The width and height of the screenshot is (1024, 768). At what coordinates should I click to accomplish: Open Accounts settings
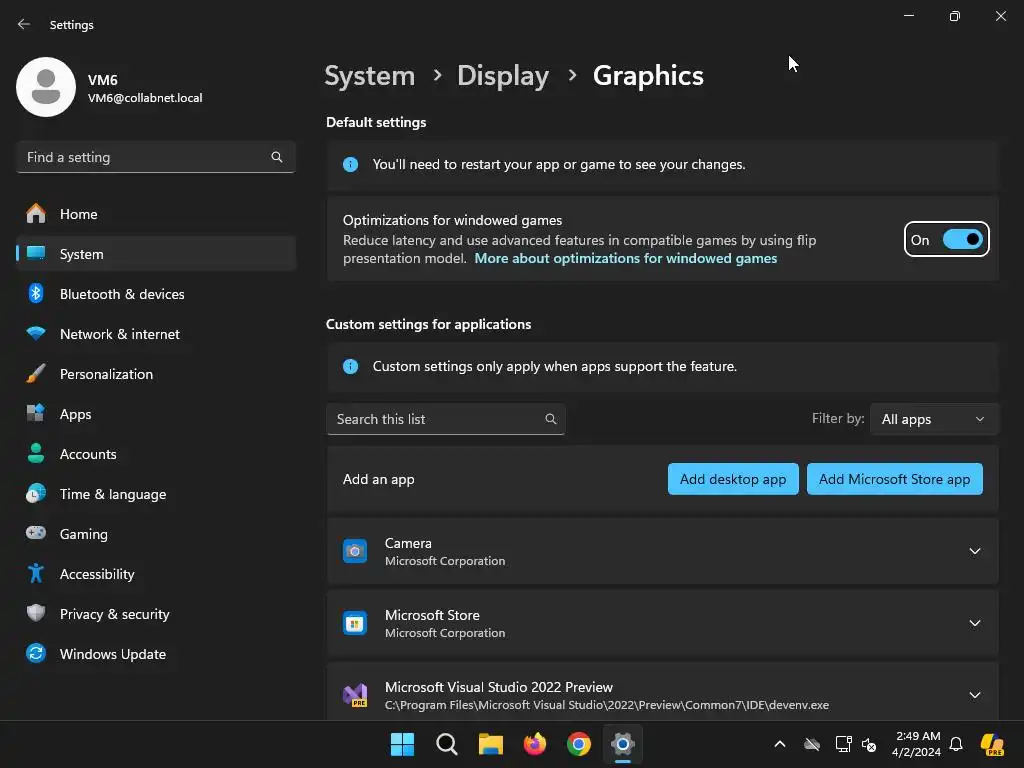click(155, 453)
